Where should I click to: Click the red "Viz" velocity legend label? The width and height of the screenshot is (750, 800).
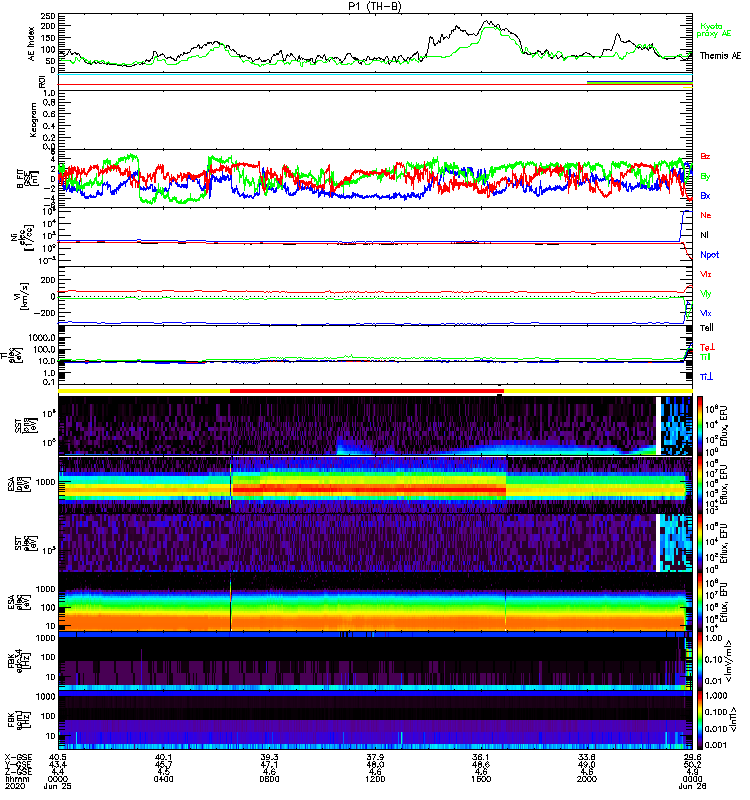[705, 274]
